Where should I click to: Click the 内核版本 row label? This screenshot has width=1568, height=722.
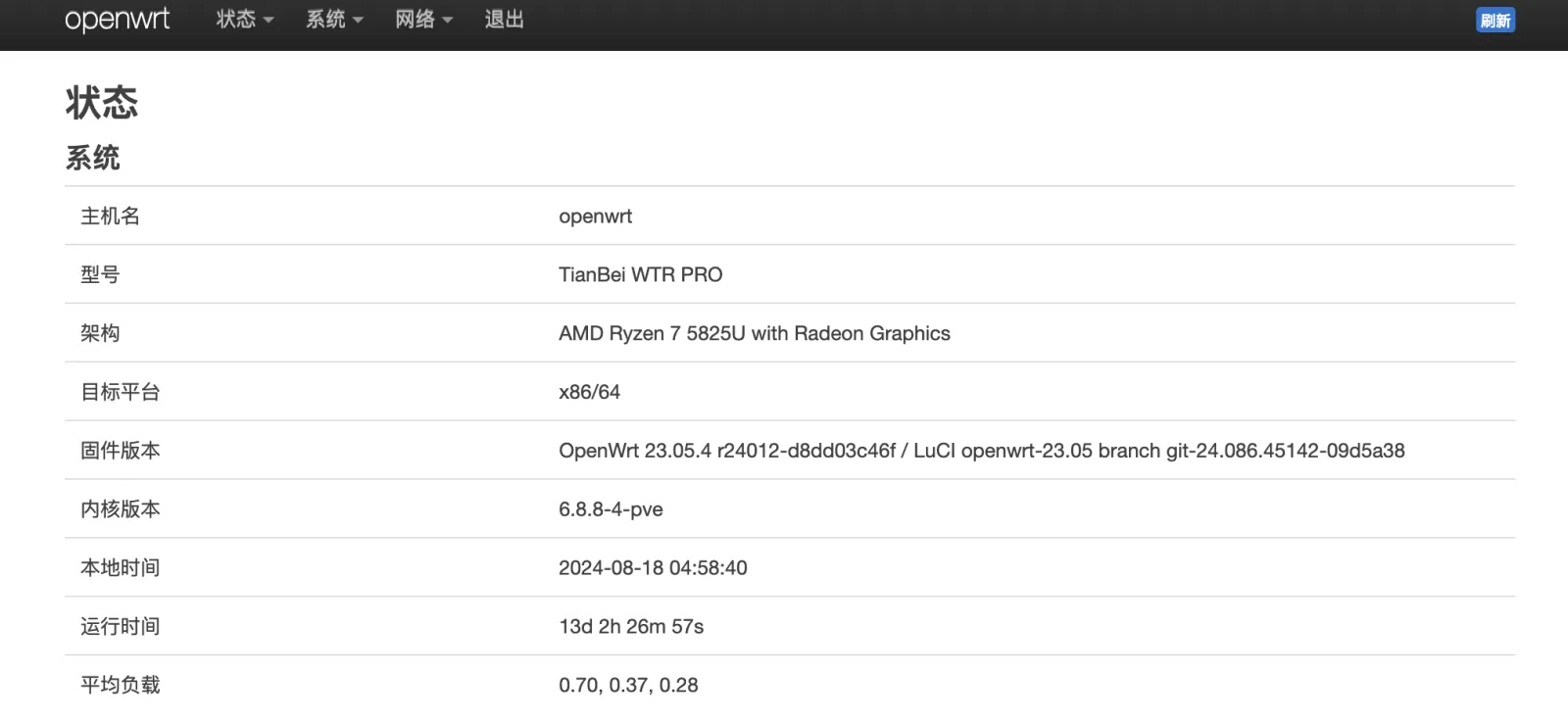pos(120,509)
